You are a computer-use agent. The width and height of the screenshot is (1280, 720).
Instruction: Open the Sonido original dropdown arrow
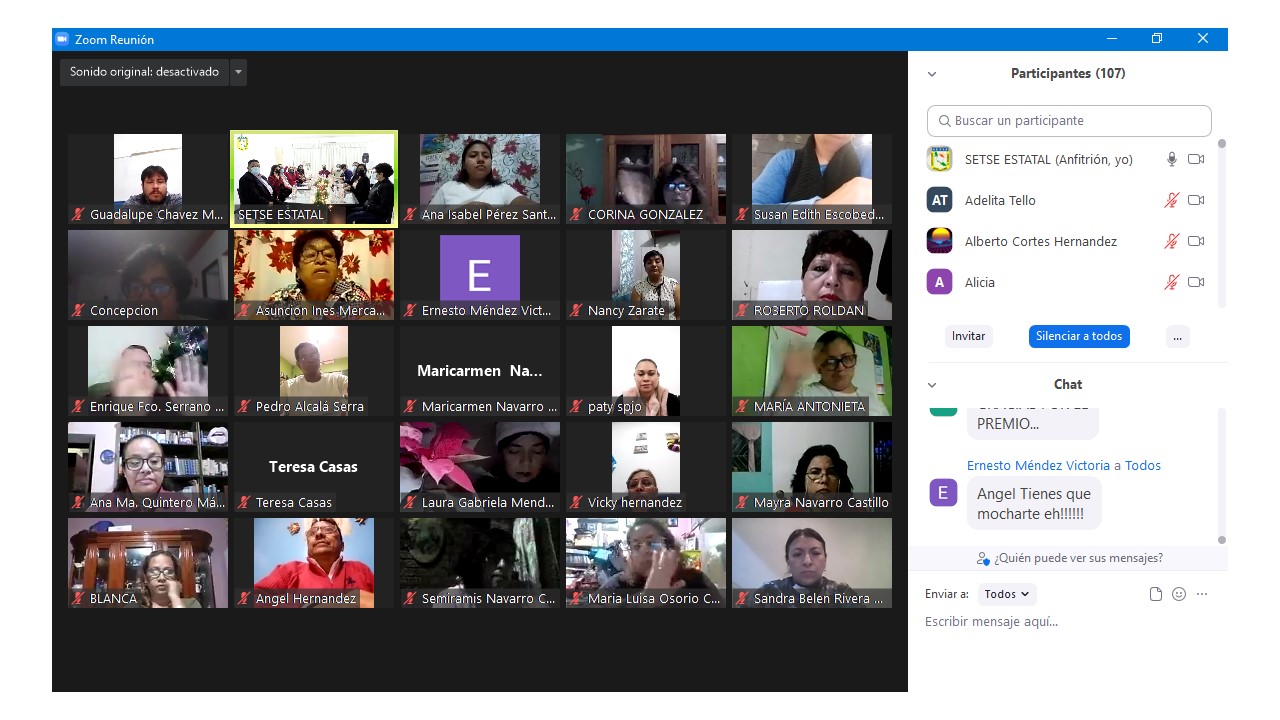(x=238, y=72)
